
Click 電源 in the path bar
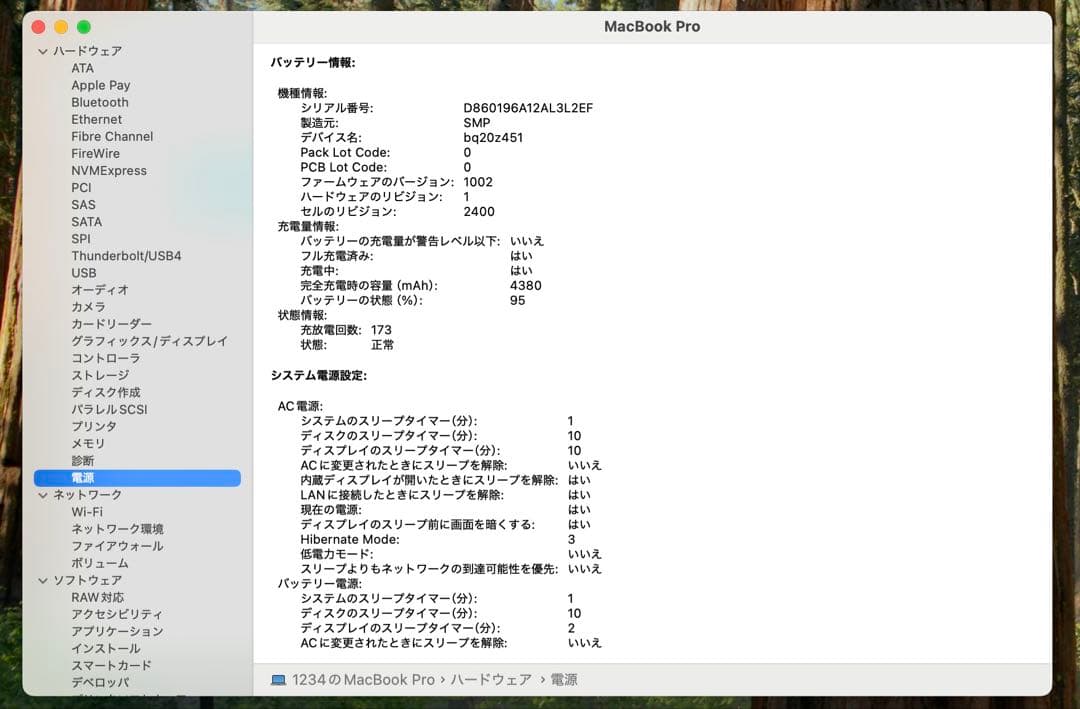tap(564, 680)
